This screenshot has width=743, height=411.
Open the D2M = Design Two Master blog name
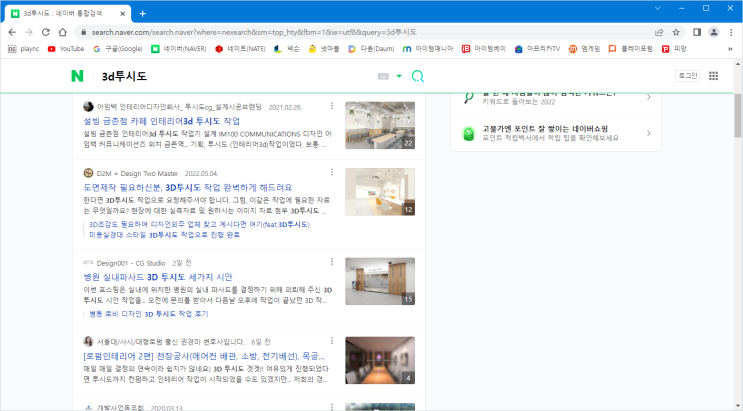[x=137, y=174]
